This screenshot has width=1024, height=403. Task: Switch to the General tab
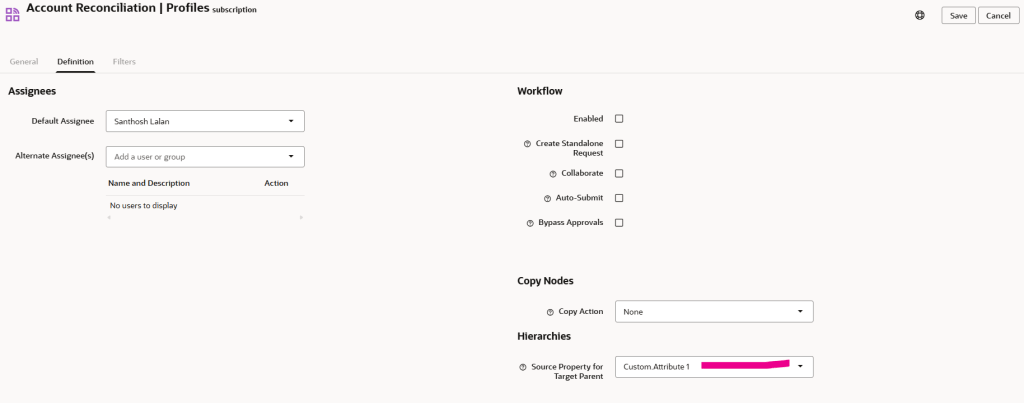tap(24, 62)
